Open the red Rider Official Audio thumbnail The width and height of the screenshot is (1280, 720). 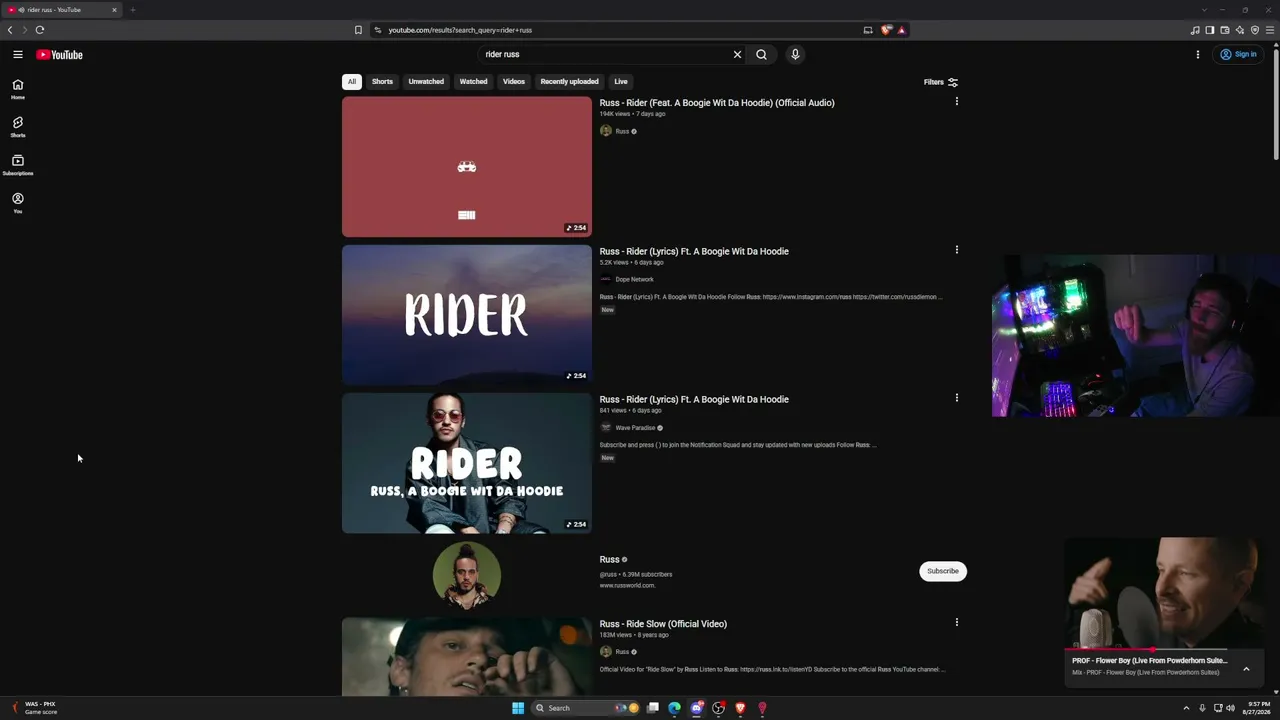pos(467,167)
